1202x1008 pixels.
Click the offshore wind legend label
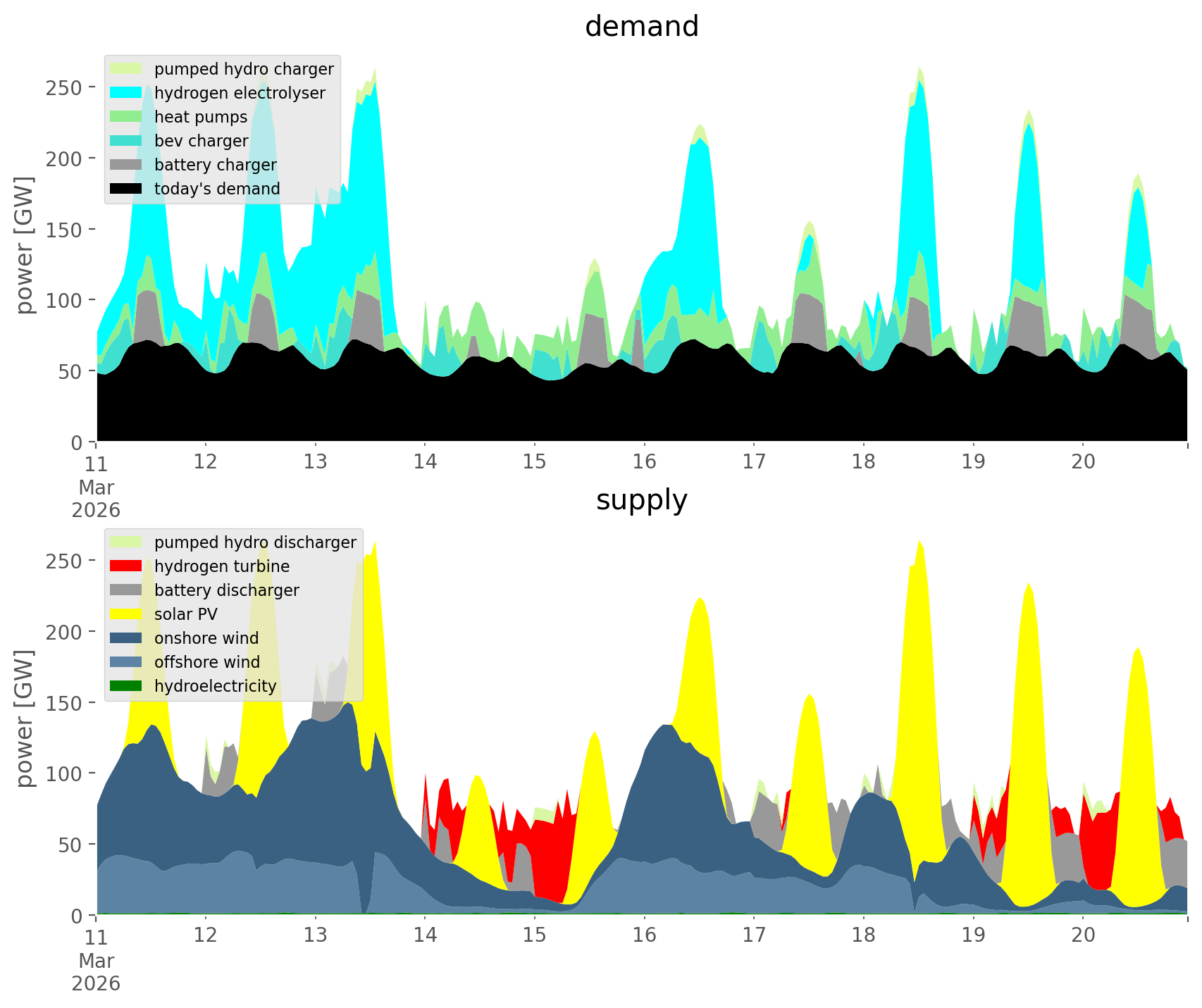pyautogui.click(x=206, y=662)
